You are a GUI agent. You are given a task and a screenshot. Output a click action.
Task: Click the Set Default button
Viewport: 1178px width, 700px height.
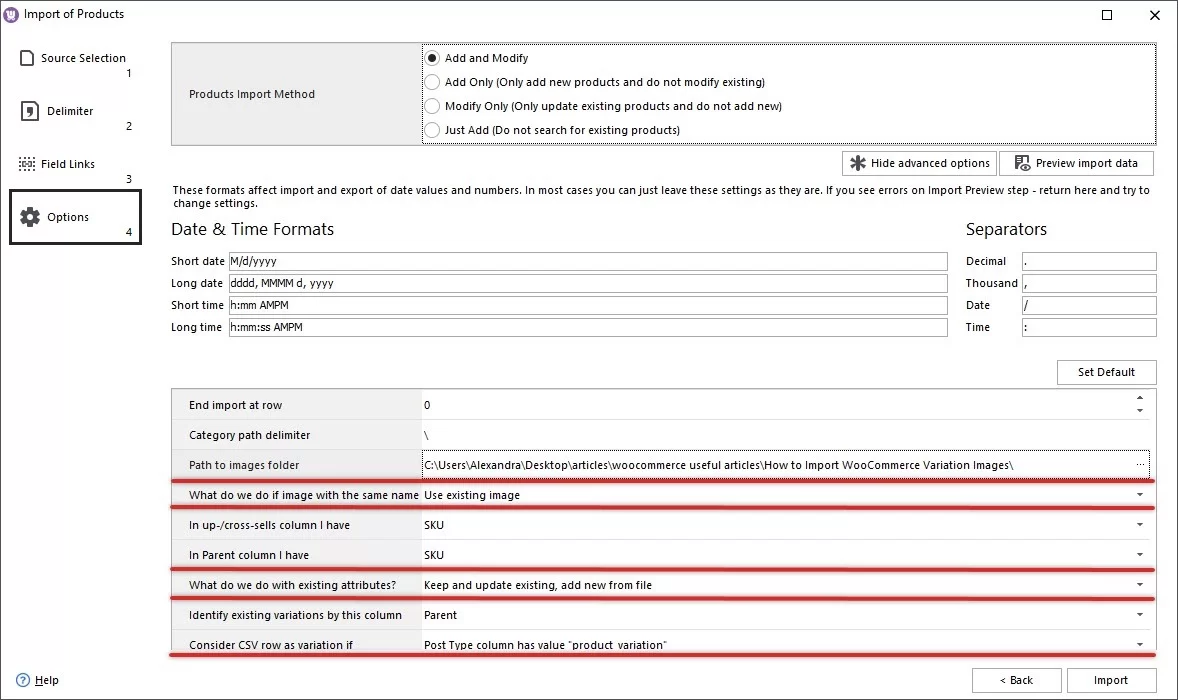[1106, 372]
